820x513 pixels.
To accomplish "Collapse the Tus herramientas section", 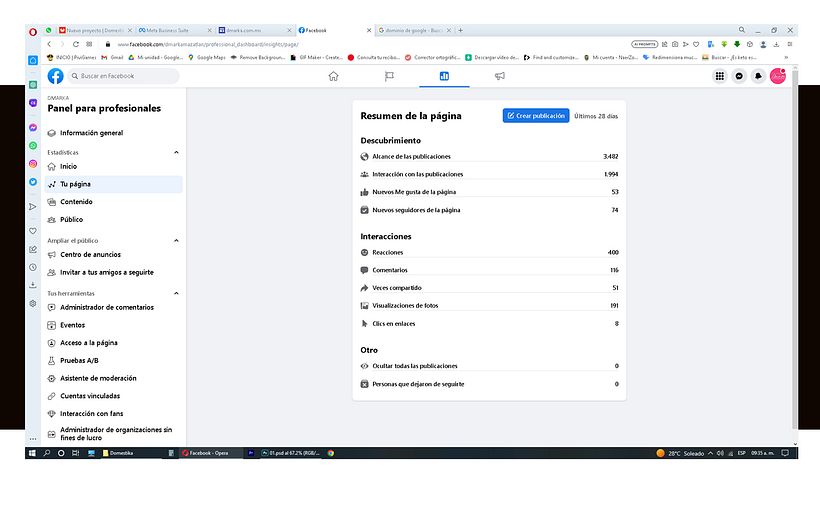I will [177, 293].
